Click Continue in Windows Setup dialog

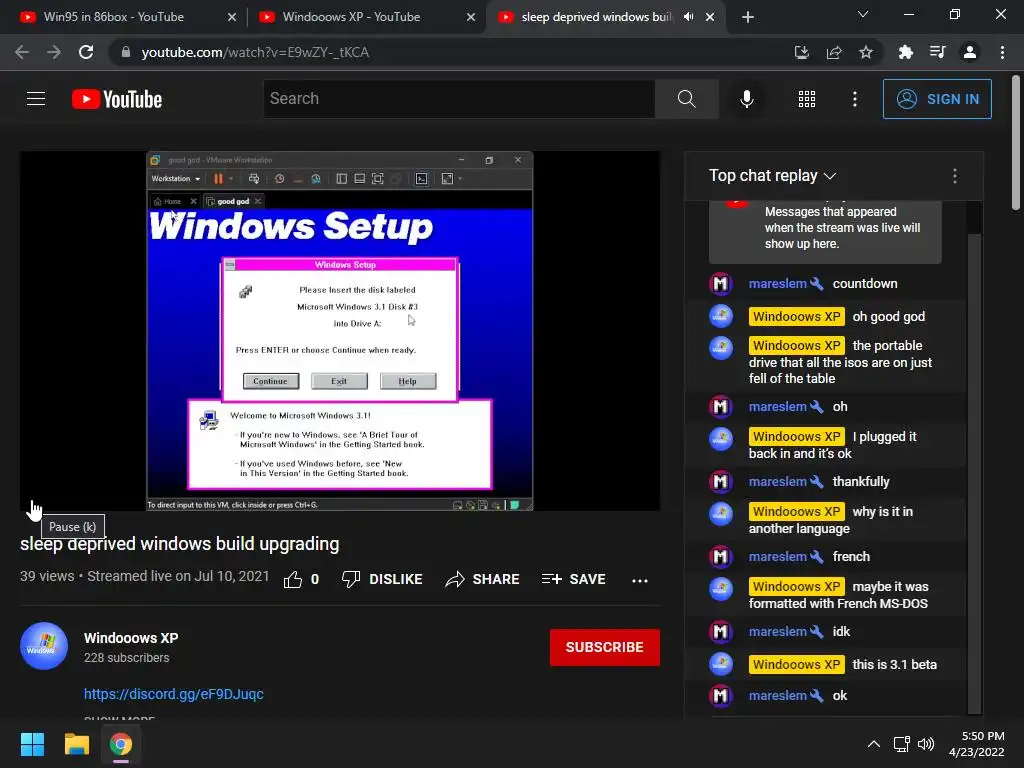271,381
